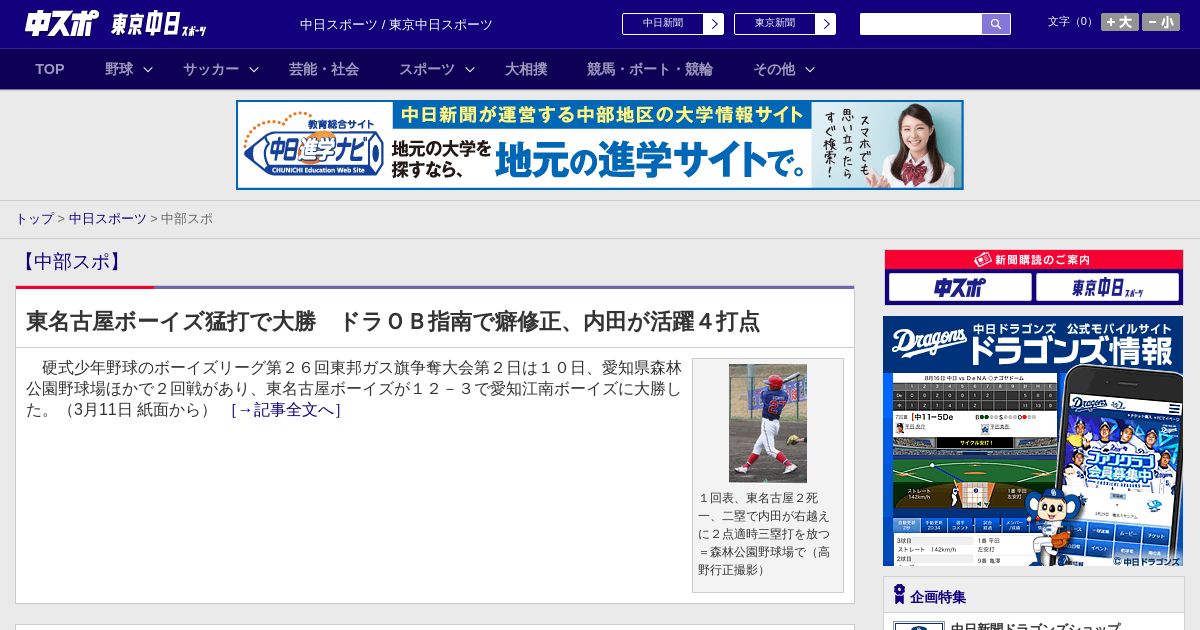
Task: Open the スポーツ menu
Action: click(427, 69)
